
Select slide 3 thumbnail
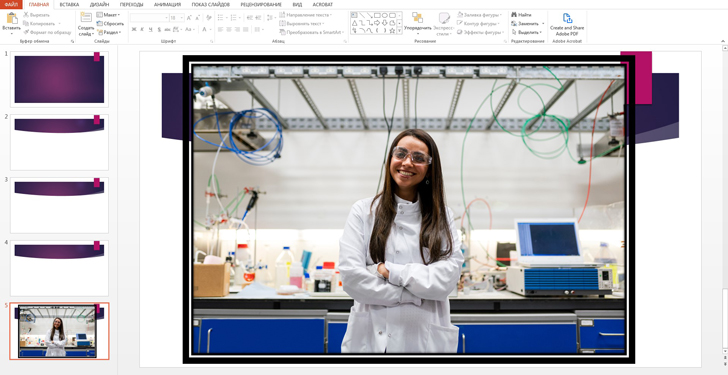click(x=59, y=205)
